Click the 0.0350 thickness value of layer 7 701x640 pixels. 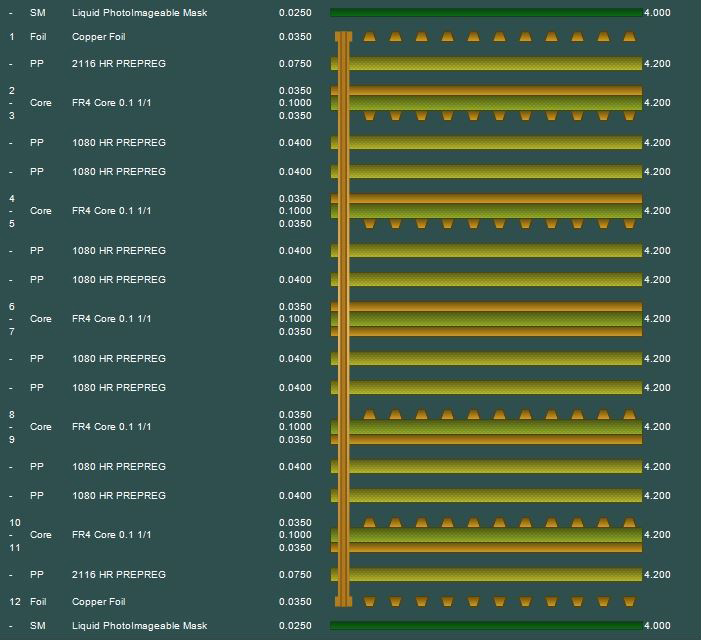[x=295, y=332]
